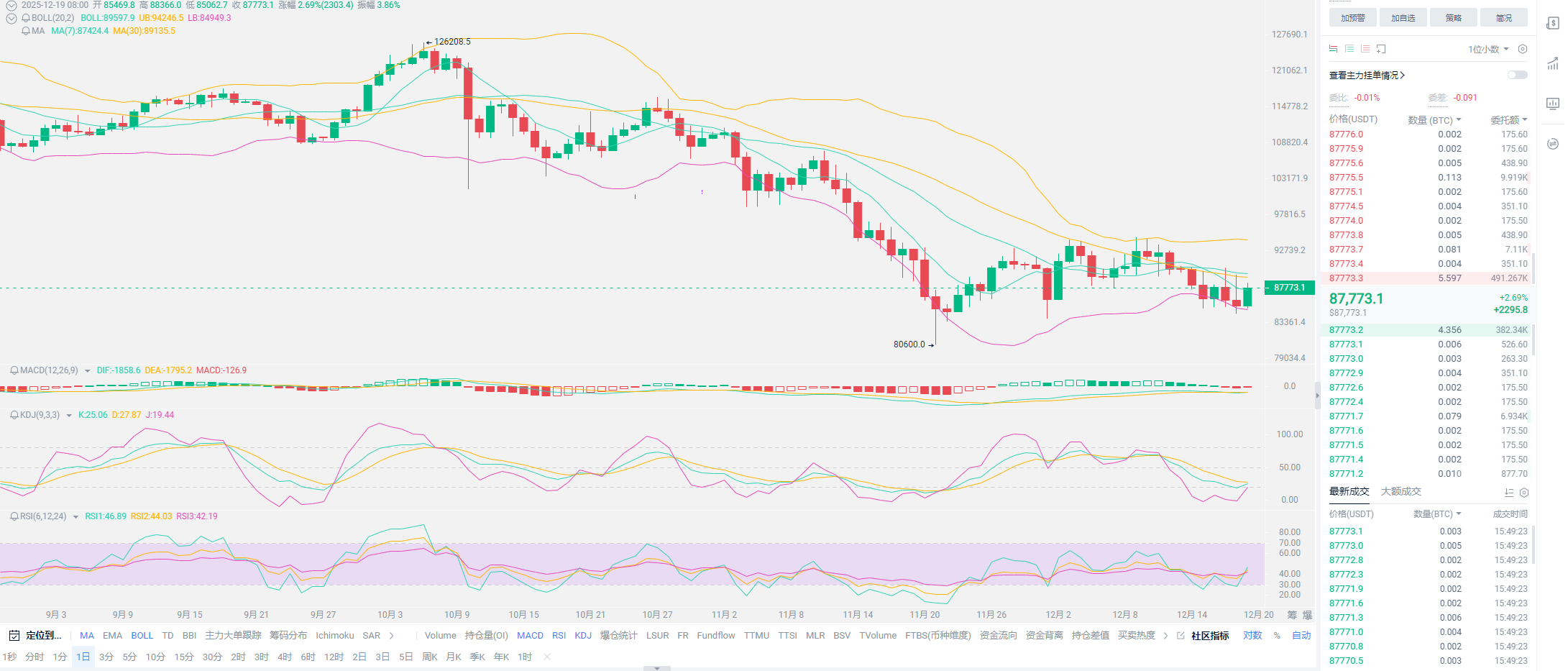Image resolution: width=1568 pixels, height=671 pixels.
Task: Switch to 大额成交 tab
Action: point(1400,492)
